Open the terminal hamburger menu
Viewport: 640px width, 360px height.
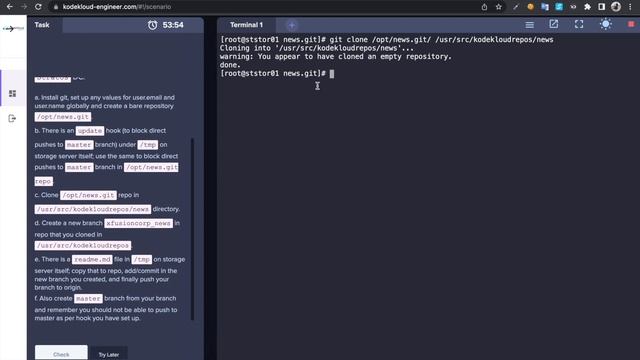pos(529,25)
